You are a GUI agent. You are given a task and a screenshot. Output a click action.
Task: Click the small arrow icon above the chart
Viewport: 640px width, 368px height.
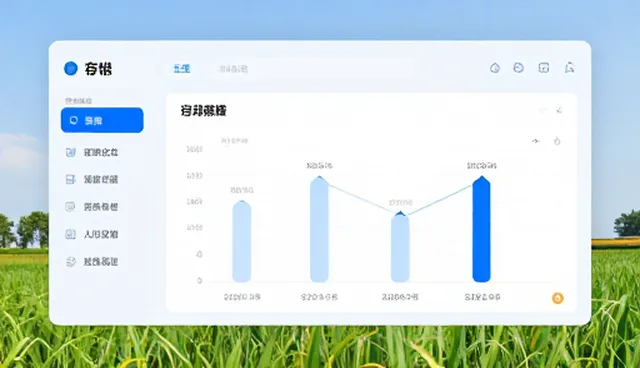[x=536, y=141]
